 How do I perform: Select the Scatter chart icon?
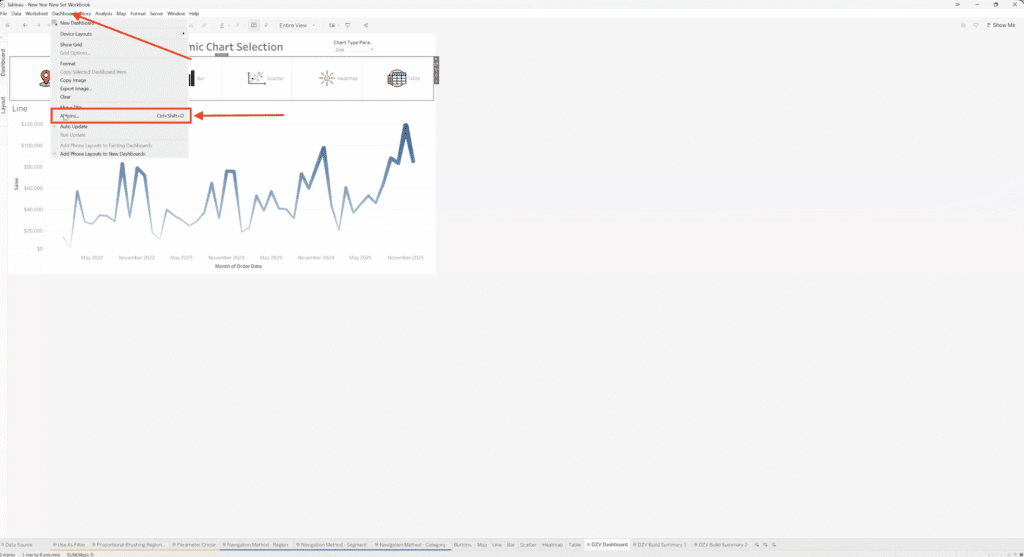(x=255, y=78)
